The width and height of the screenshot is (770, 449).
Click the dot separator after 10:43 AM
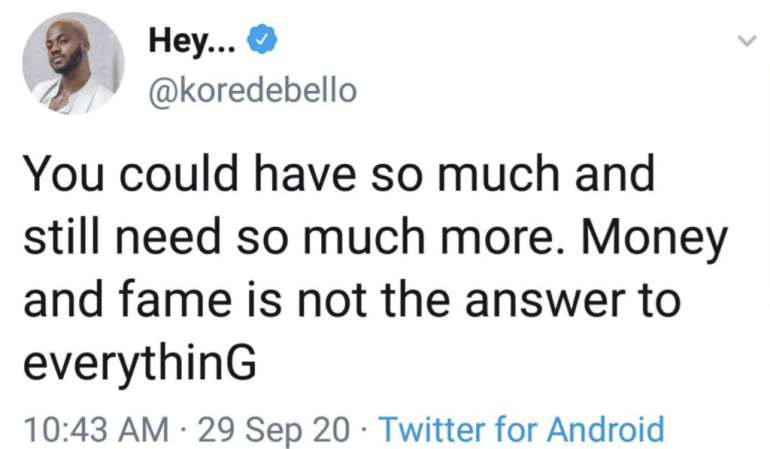coord(184,430)
